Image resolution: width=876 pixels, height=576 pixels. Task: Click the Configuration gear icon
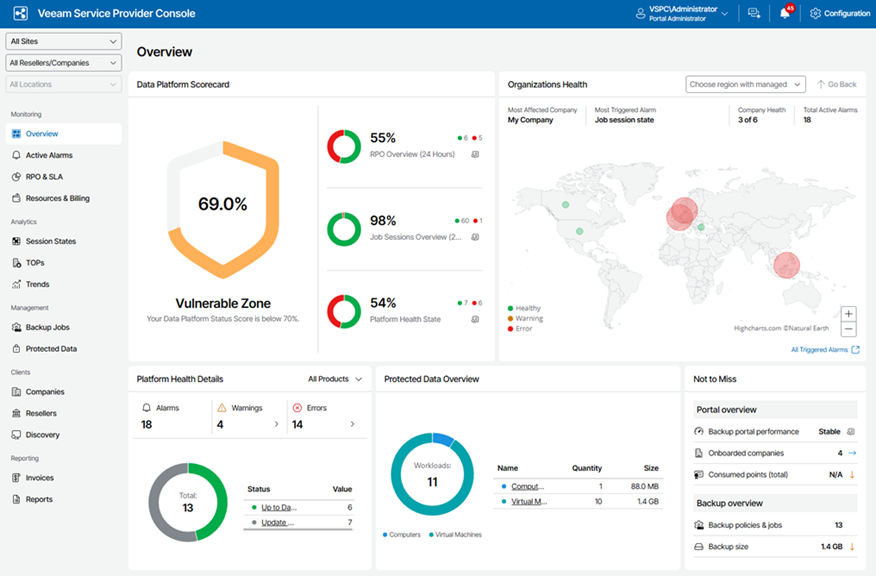(815, 13)
